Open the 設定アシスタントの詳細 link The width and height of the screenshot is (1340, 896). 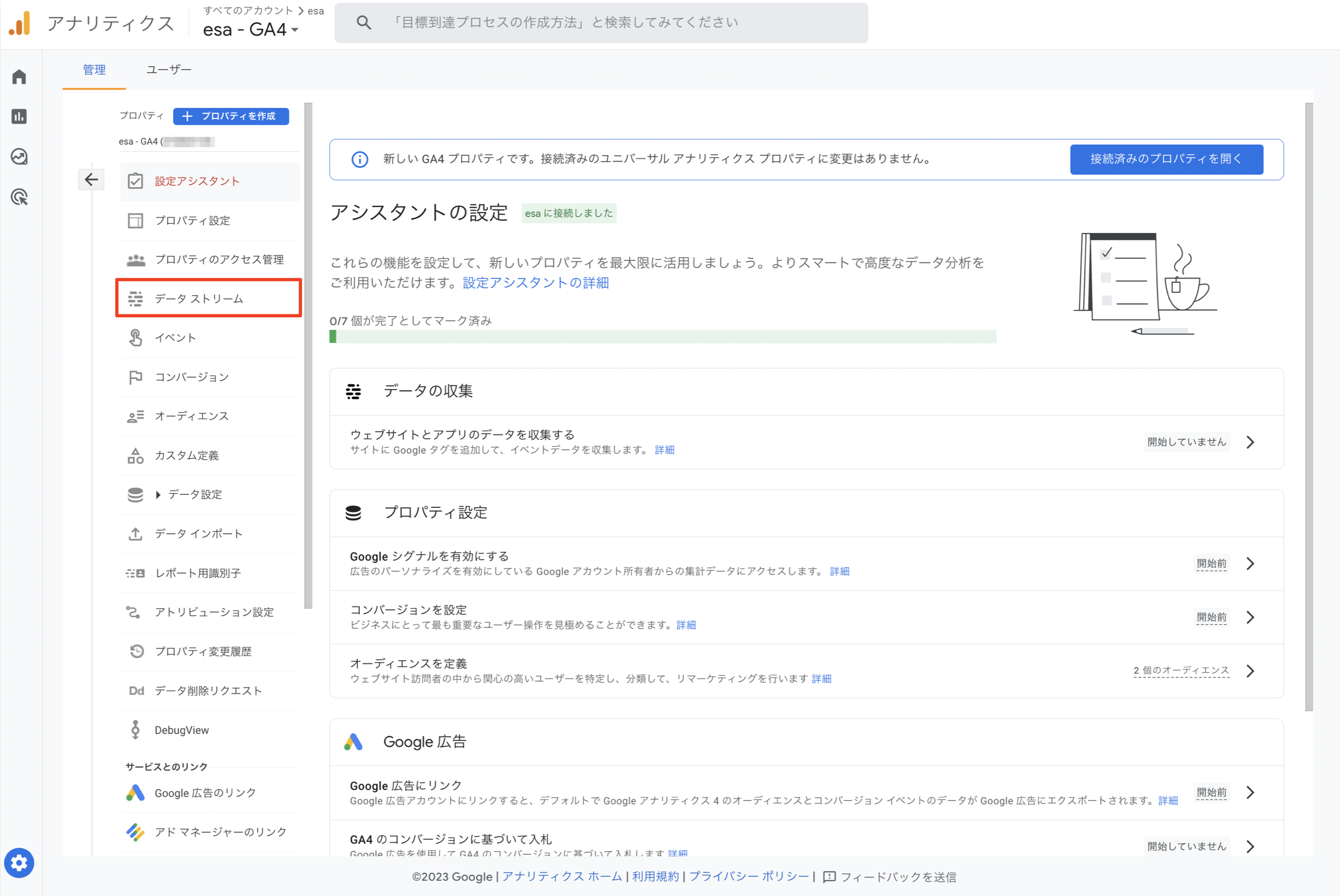535,283
